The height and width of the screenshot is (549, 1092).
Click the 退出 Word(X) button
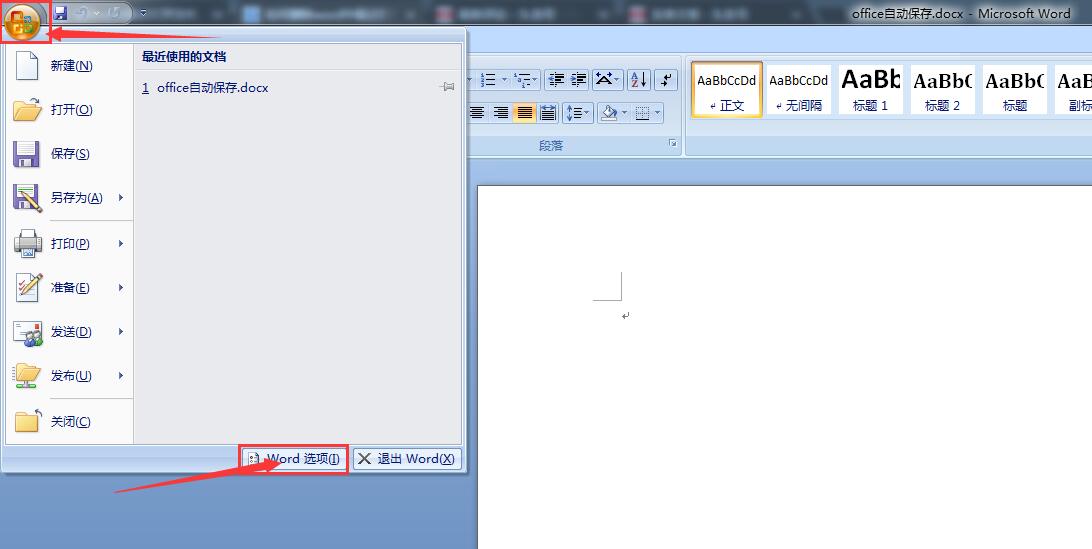[407, 459]
